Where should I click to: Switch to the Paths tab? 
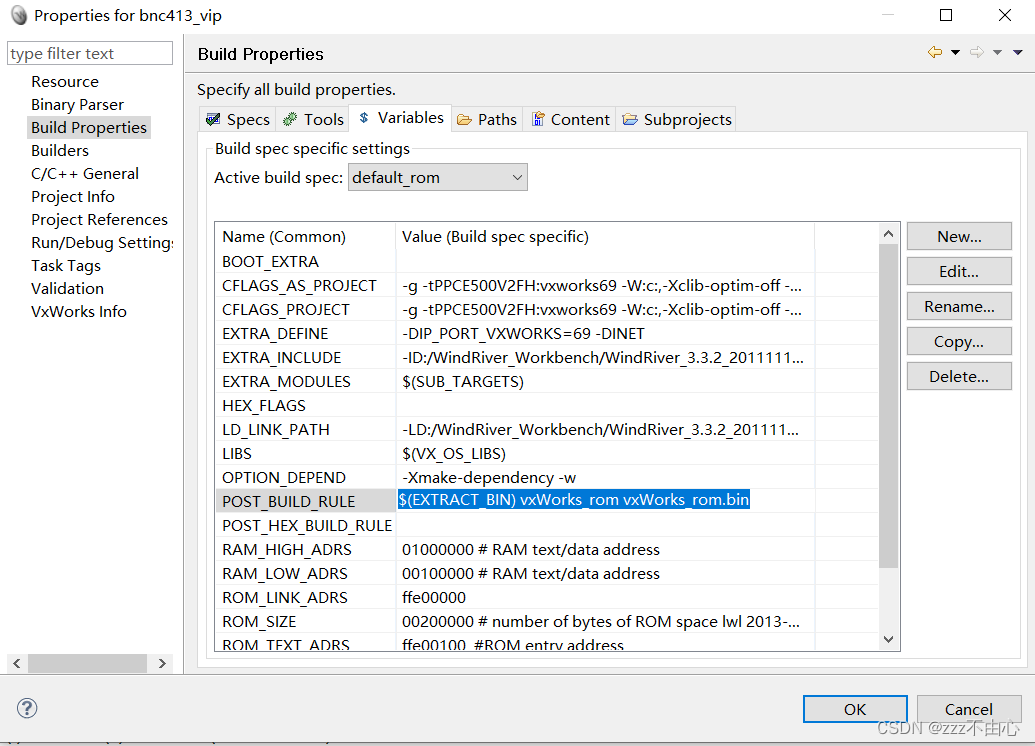tap(487, 119)
